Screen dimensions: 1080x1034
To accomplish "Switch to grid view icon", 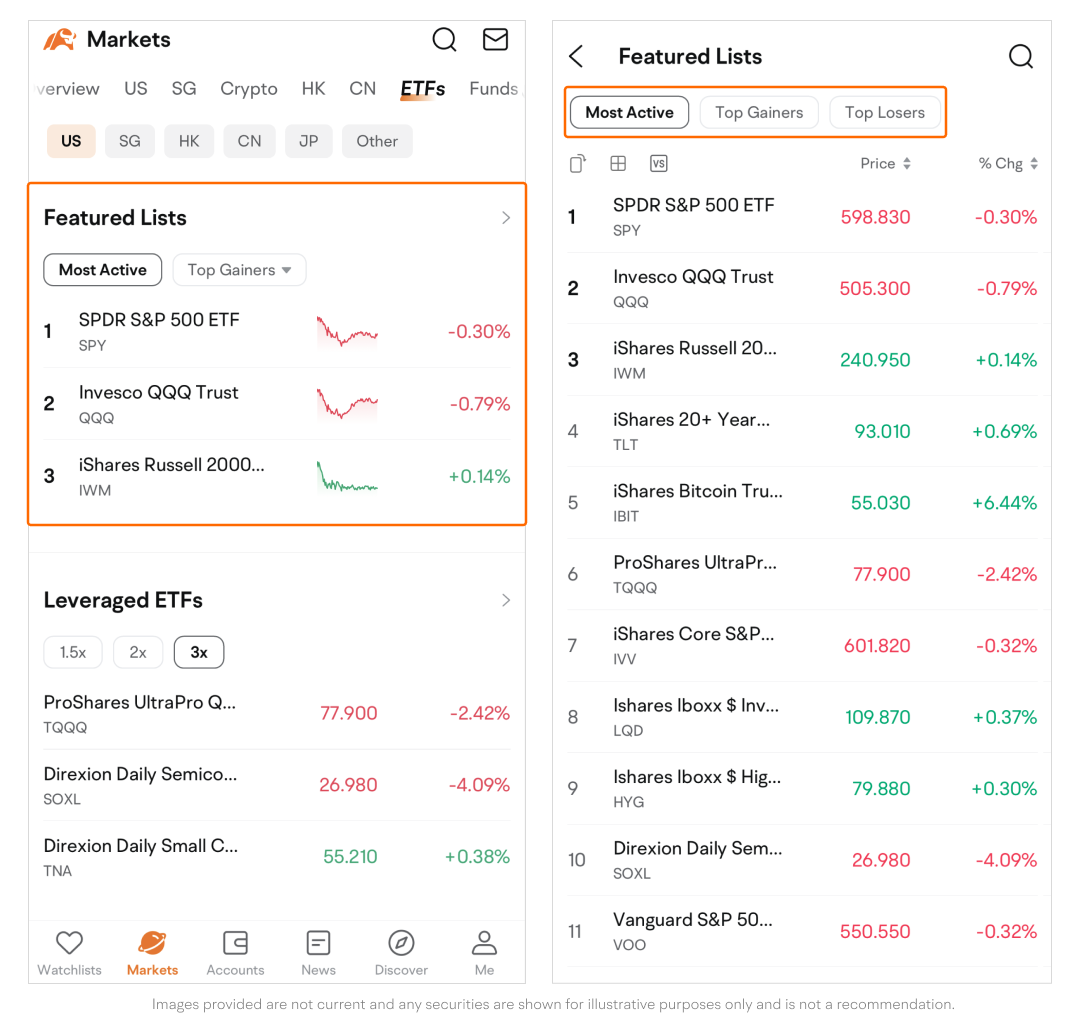I will tap(618, 164).
